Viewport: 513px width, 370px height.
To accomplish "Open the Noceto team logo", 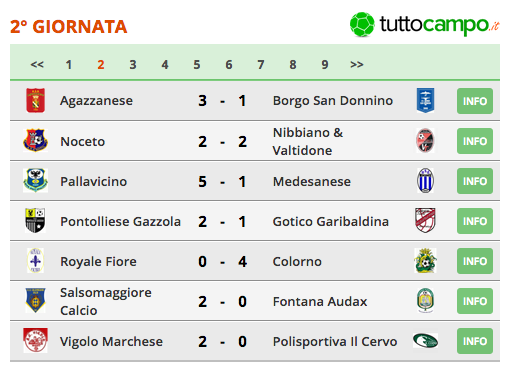I will pyautogui.click(x=35, y=140).
